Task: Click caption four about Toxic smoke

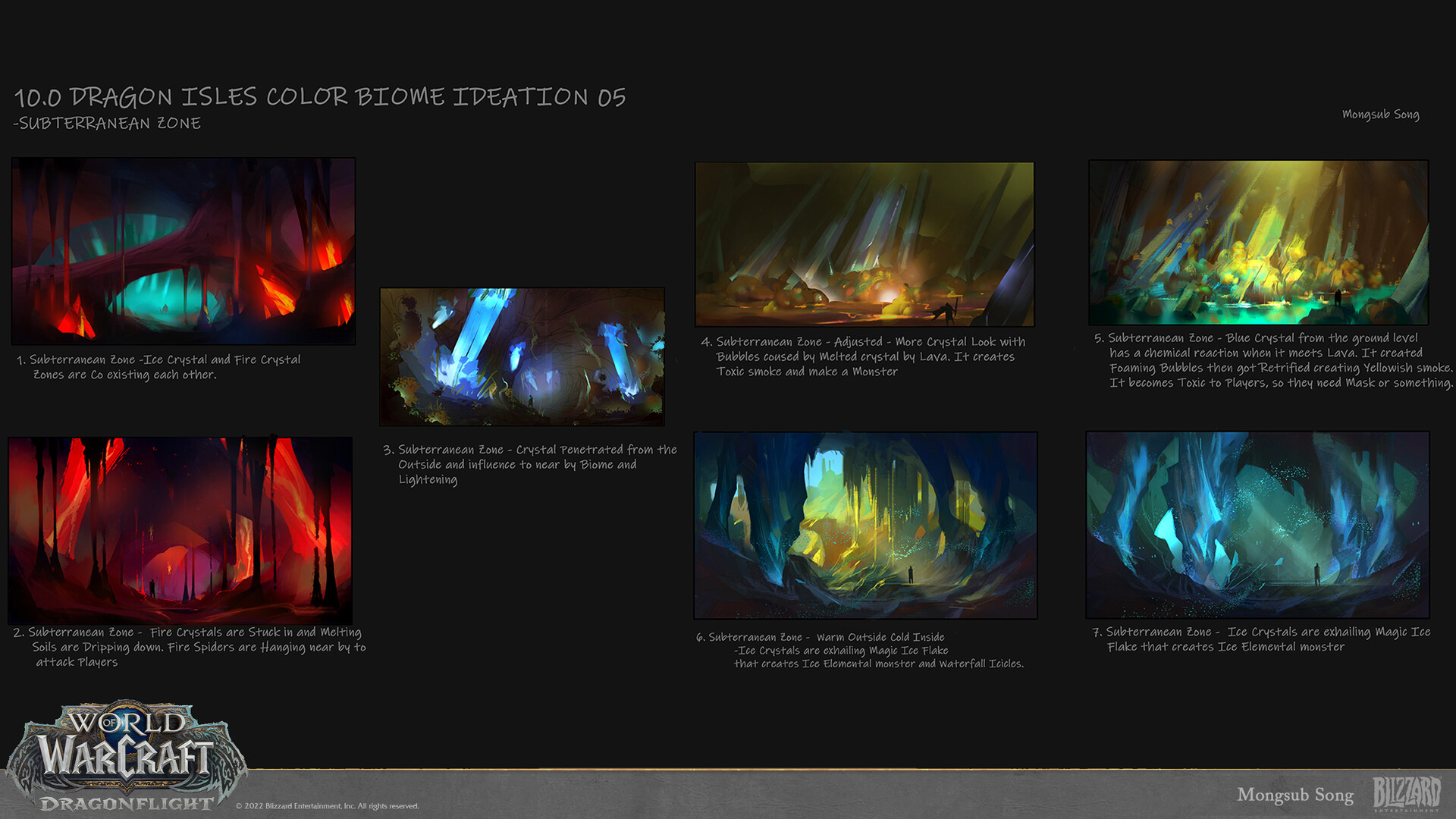Action: (x=863, y=356)
